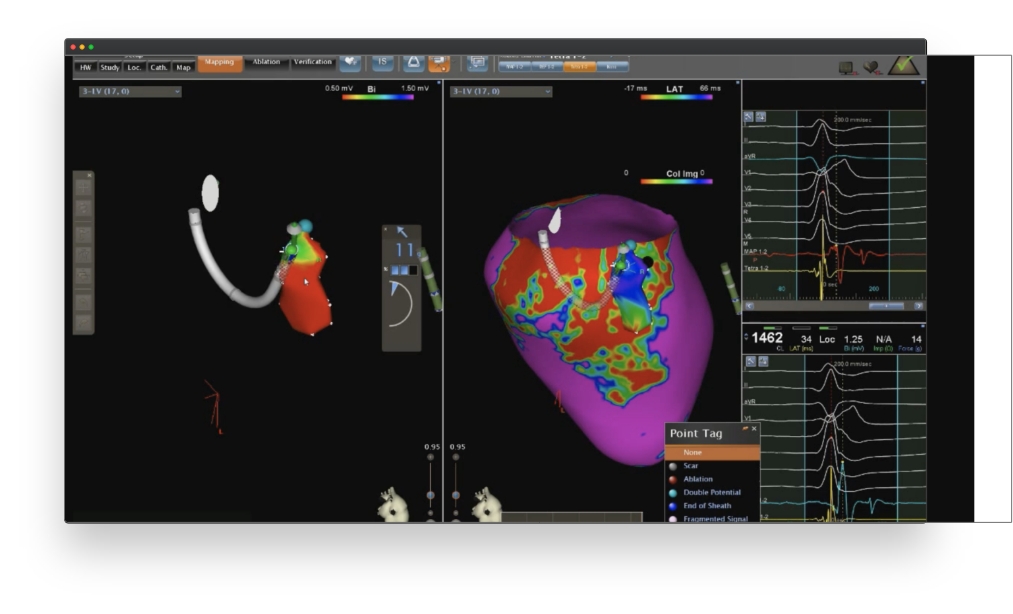Click the orange highlighted toolbar icon
The height and width of the screenshot is (614, 1013).
(x=439, y=63)
